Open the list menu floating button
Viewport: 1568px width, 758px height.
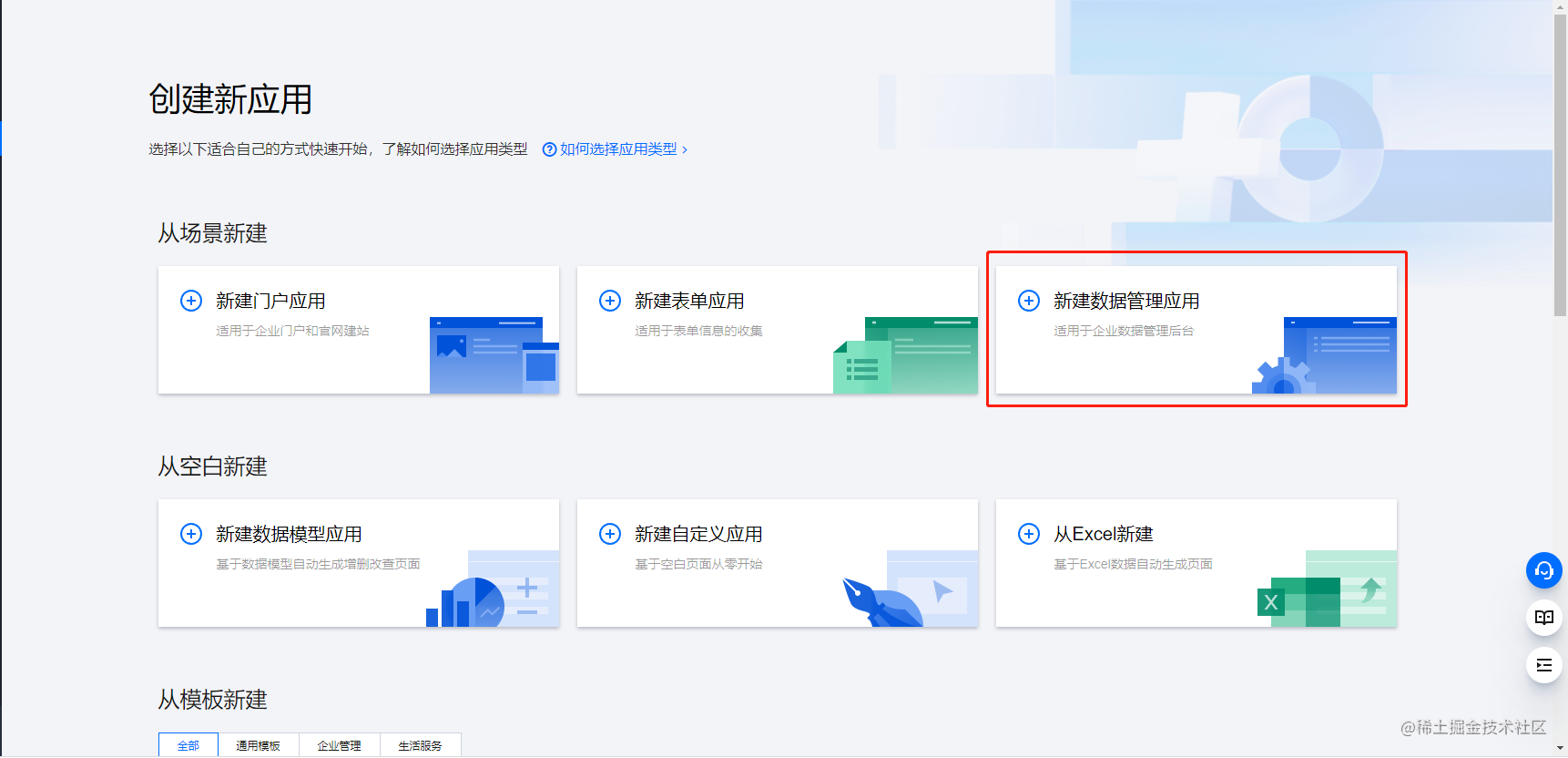tap(1544, 665)
